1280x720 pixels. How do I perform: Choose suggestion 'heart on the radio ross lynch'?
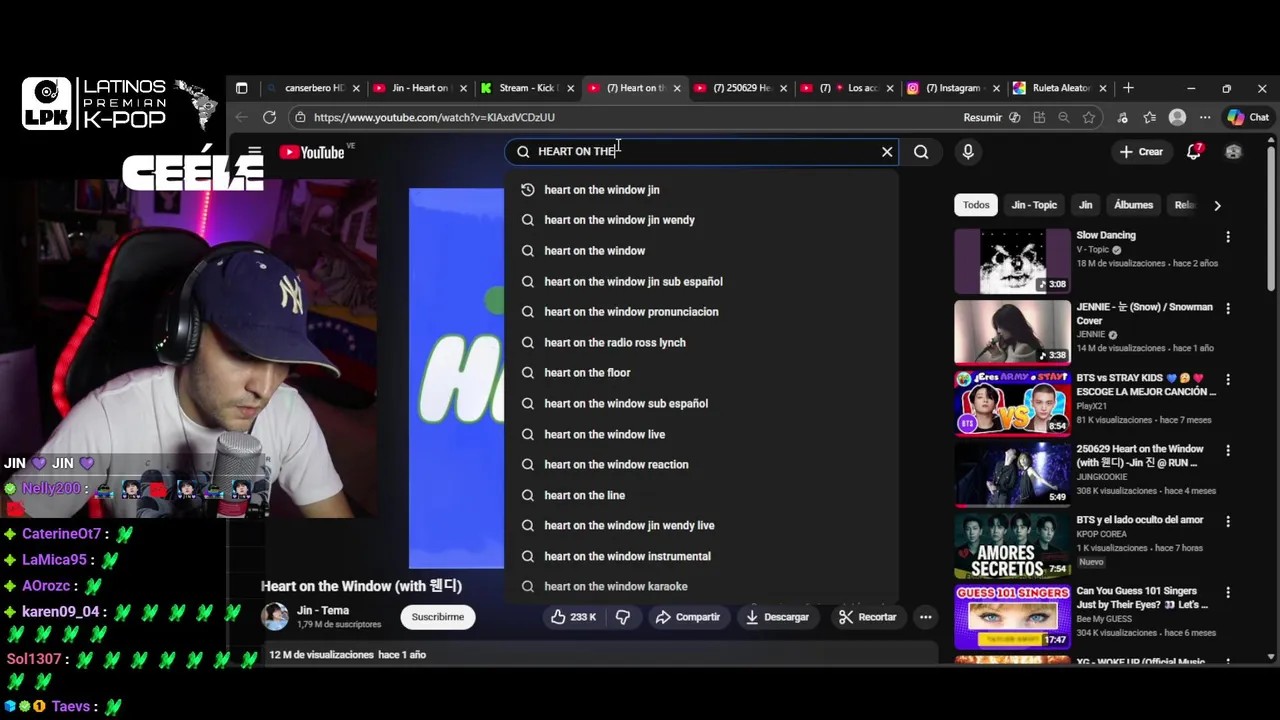700,343
